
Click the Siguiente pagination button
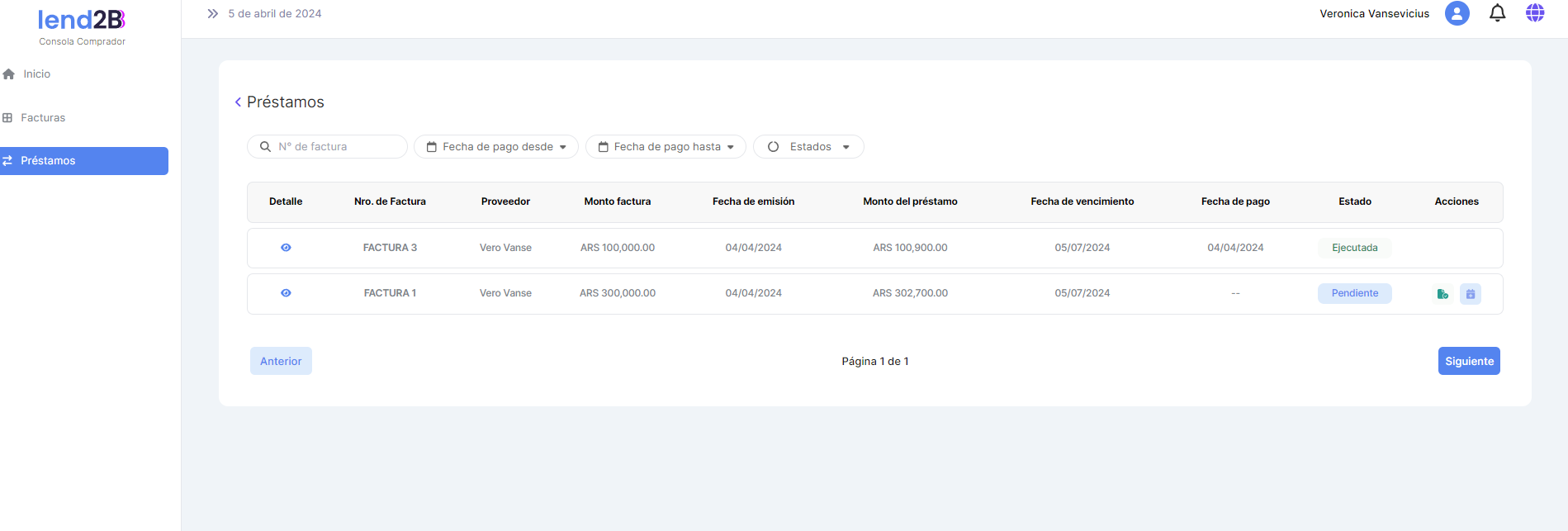pos(1468,361)
